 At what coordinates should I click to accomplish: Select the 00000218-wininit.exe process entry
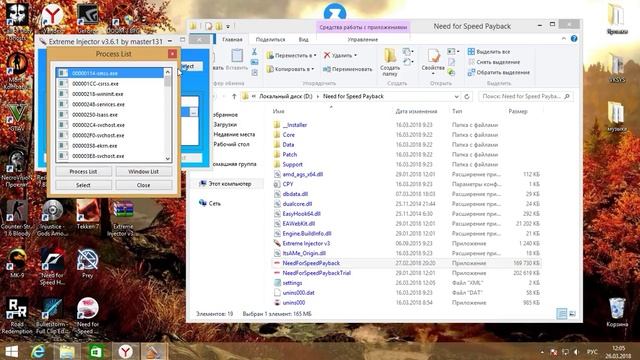[x=110, y=94]
